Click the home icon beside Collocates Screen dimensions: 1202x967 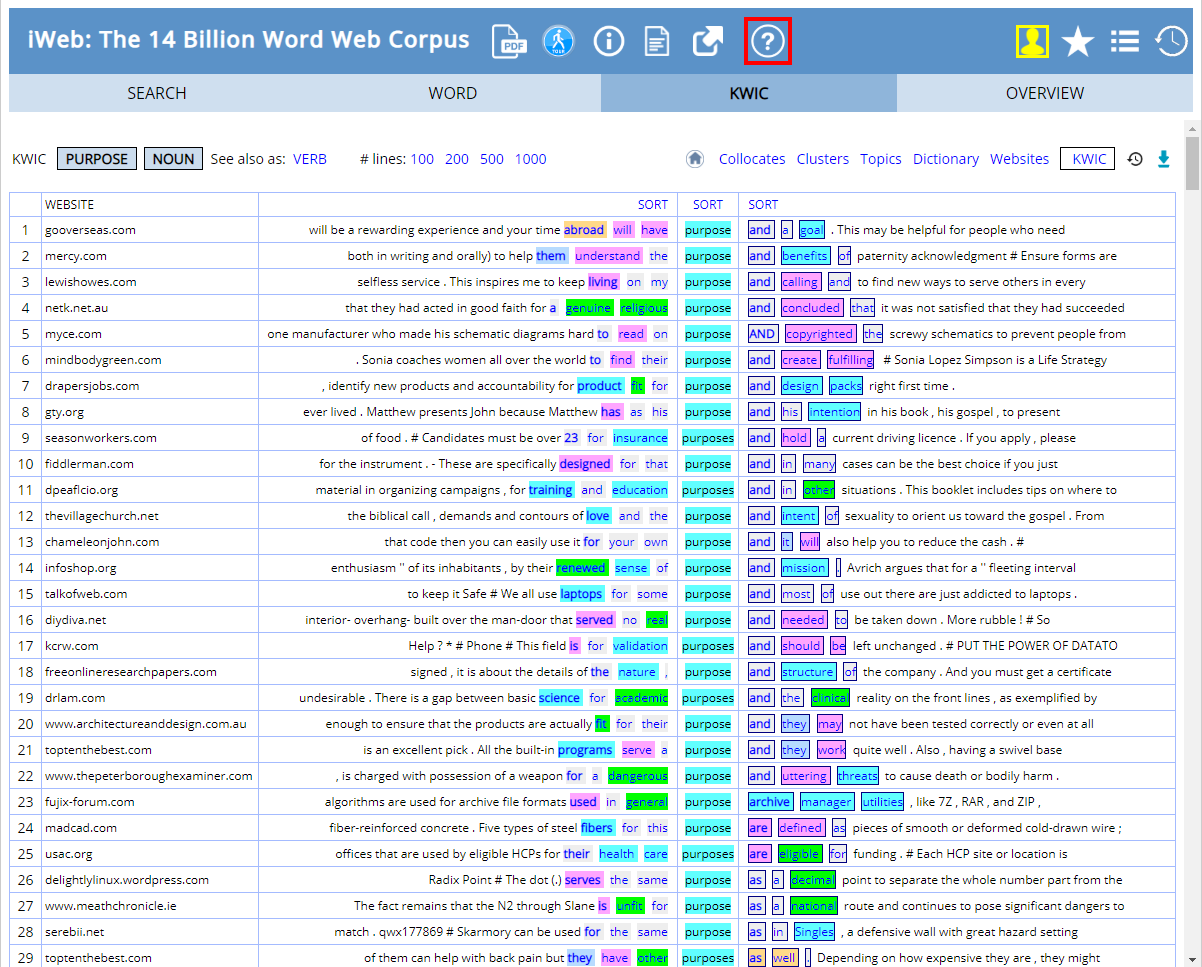point(695,159)
